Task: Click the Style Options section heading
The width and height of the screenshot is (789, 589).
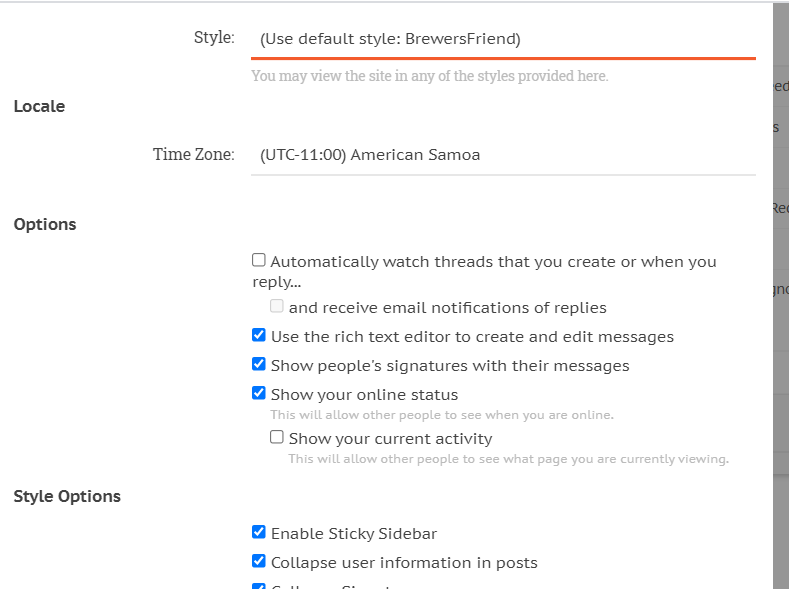Action: [x=67, y=496]
